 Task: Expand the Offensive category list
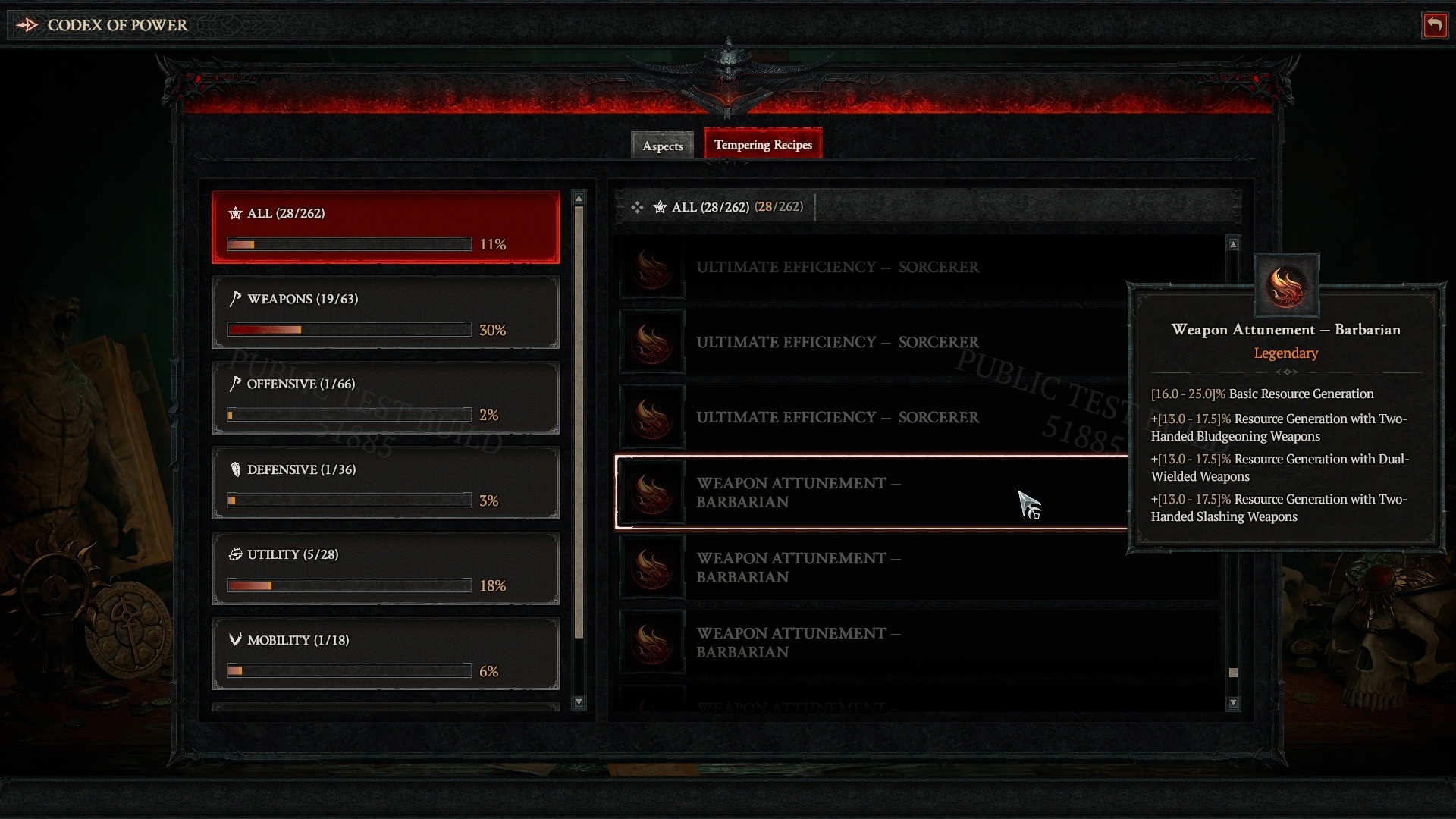[387, 397]
